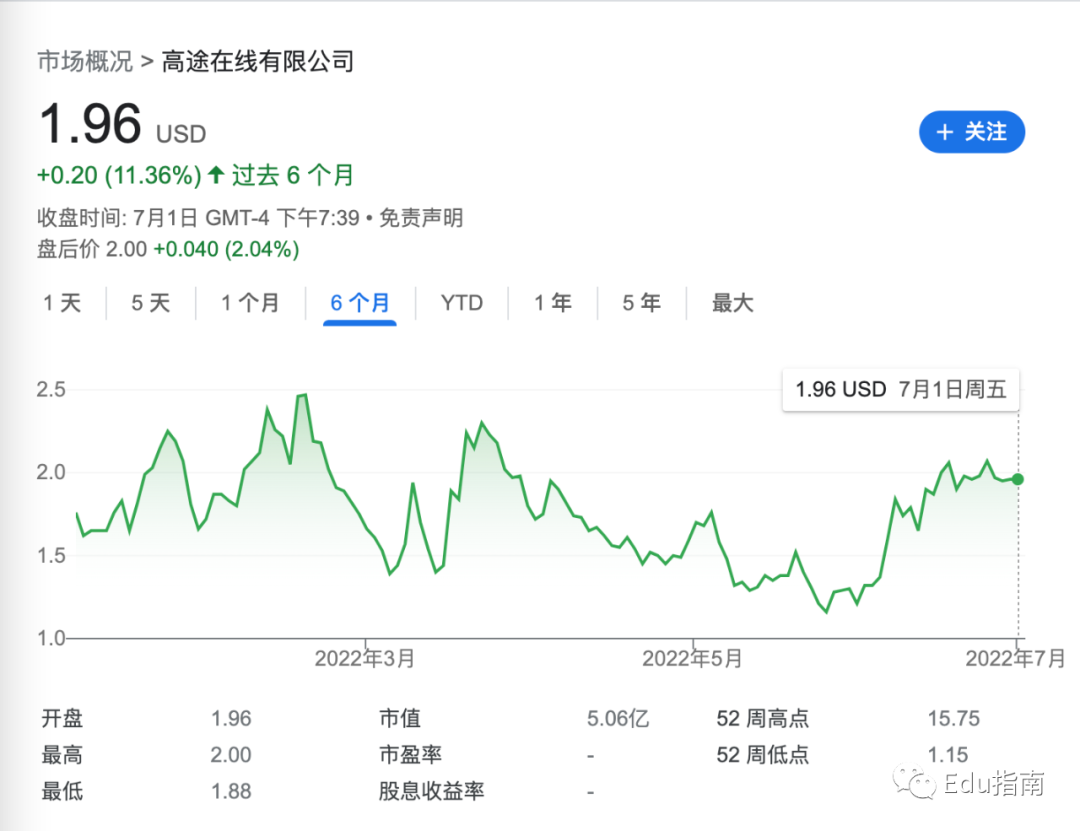Click the 关注 follow button
Viewport: 1080px width, 831px height.
971,132
